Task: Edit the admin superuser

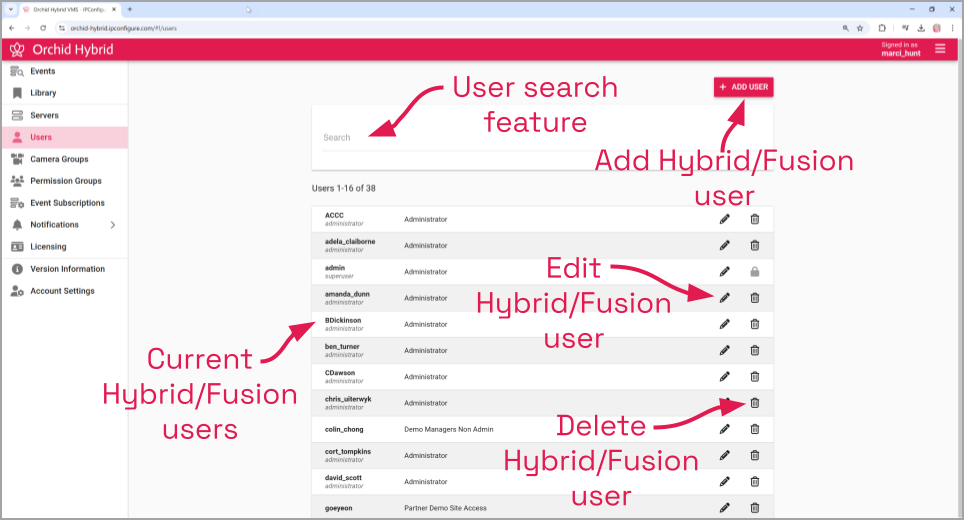Action: 725,272
